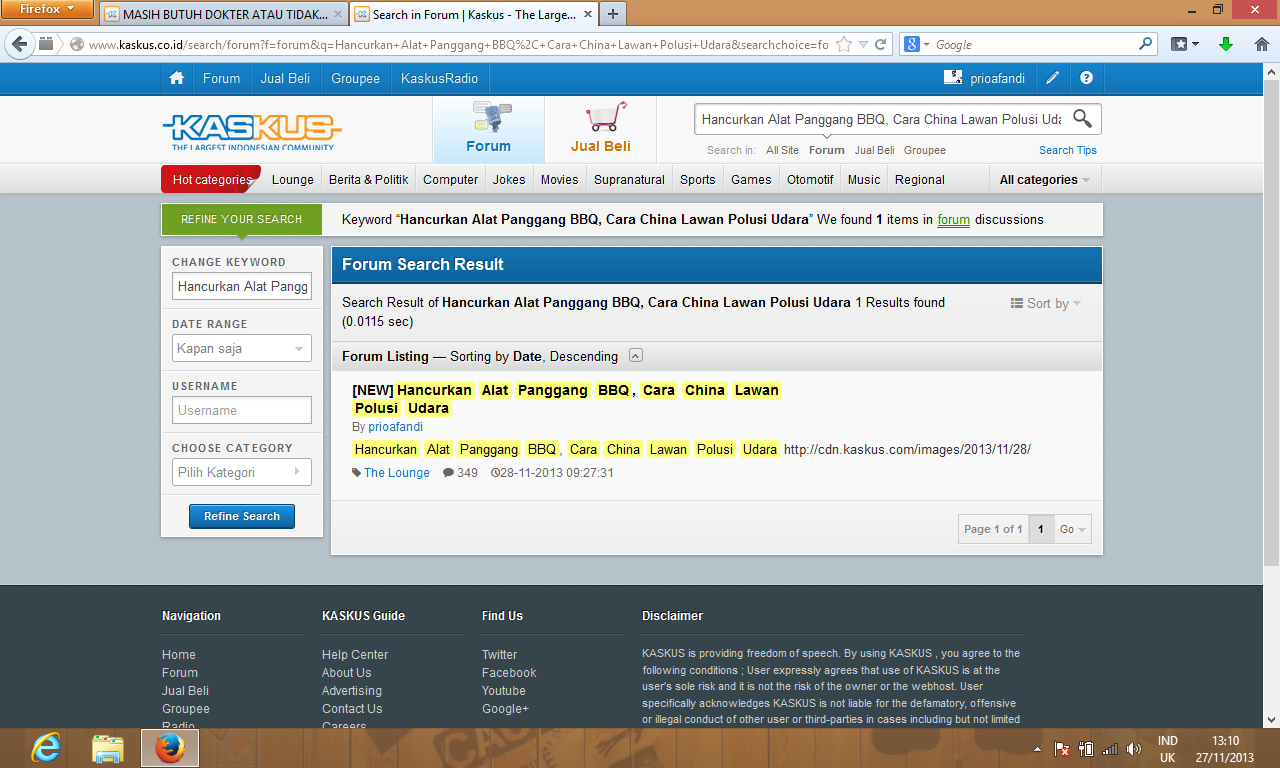This screenshot has height=768, width=1280.
Task: Open the volume speaker tray icon
Action: [x=1133, y=749]
